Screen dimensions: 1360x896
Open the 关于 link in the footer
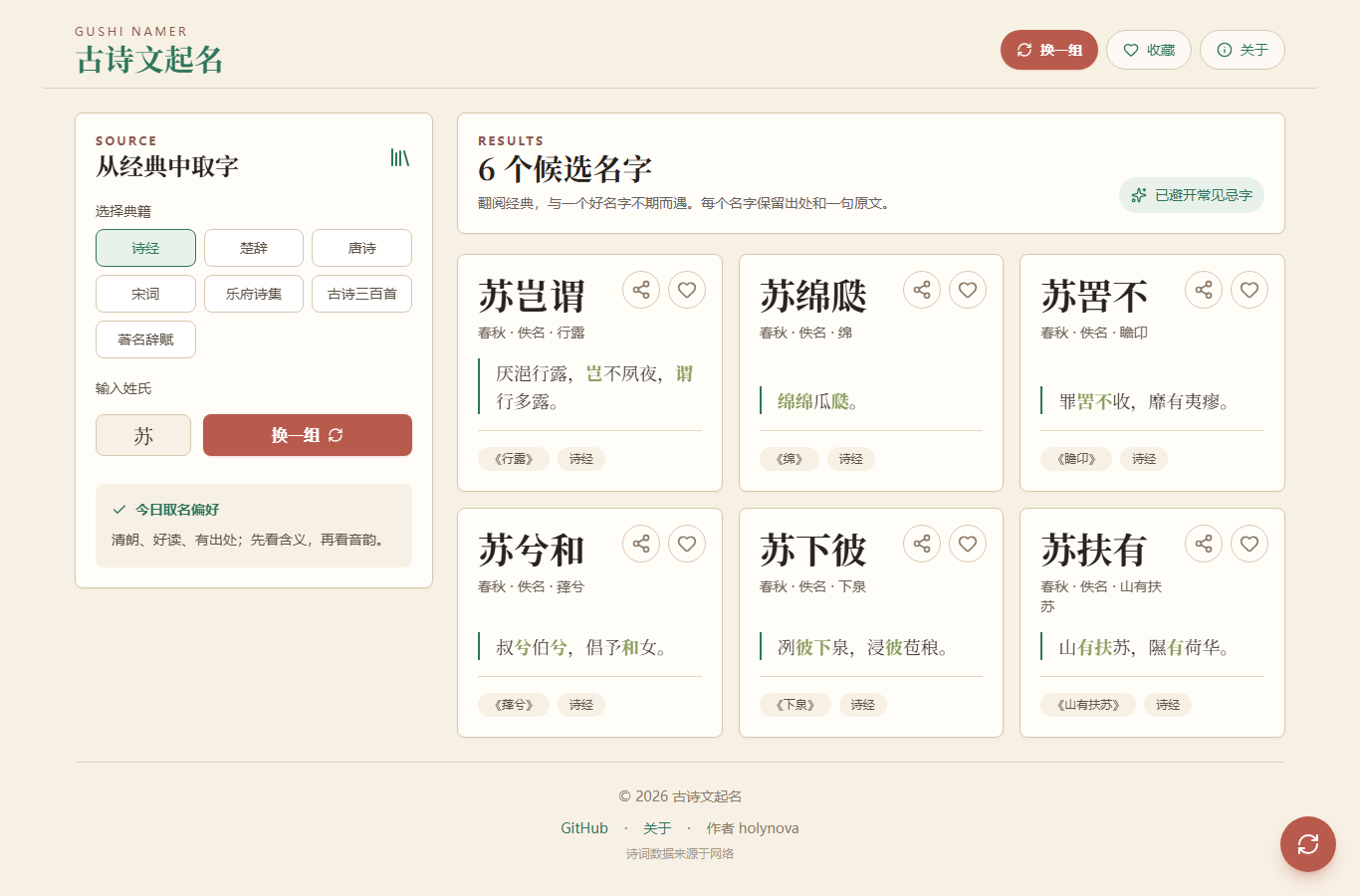coord(657,828)
